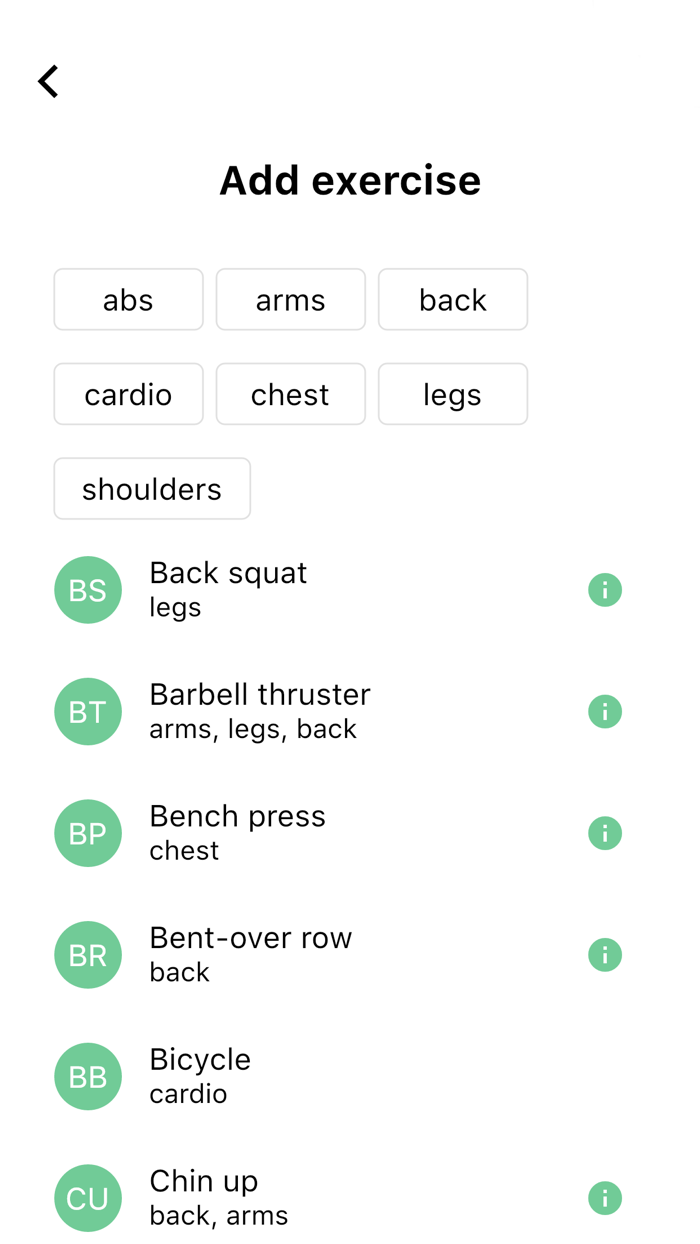This screenshot has height=1244, width=700.
Task: Toggle the abs muscle filter
Action: (128, 299)
